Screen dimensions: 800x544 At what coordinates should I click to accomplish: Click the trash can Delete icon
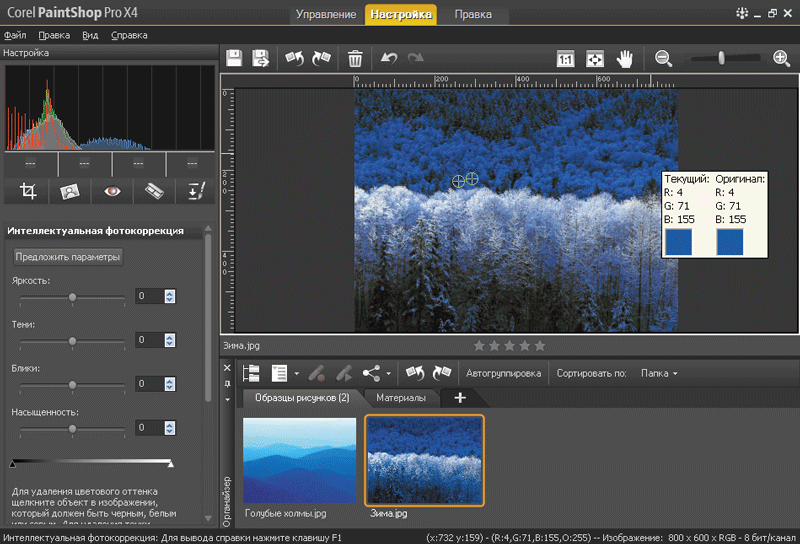tap(355, 58)
